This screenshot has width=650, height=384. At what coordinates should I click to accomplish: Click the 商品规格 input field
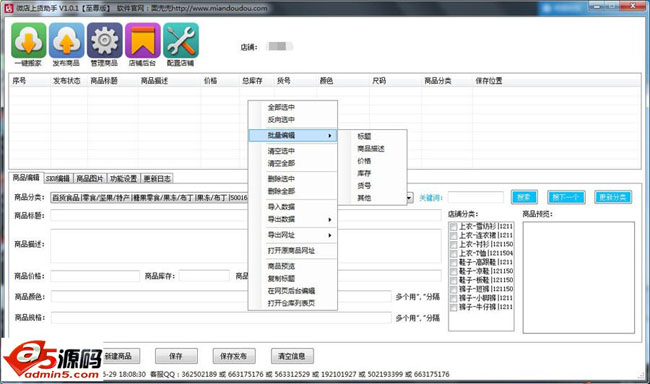click(x=221, y=318)
